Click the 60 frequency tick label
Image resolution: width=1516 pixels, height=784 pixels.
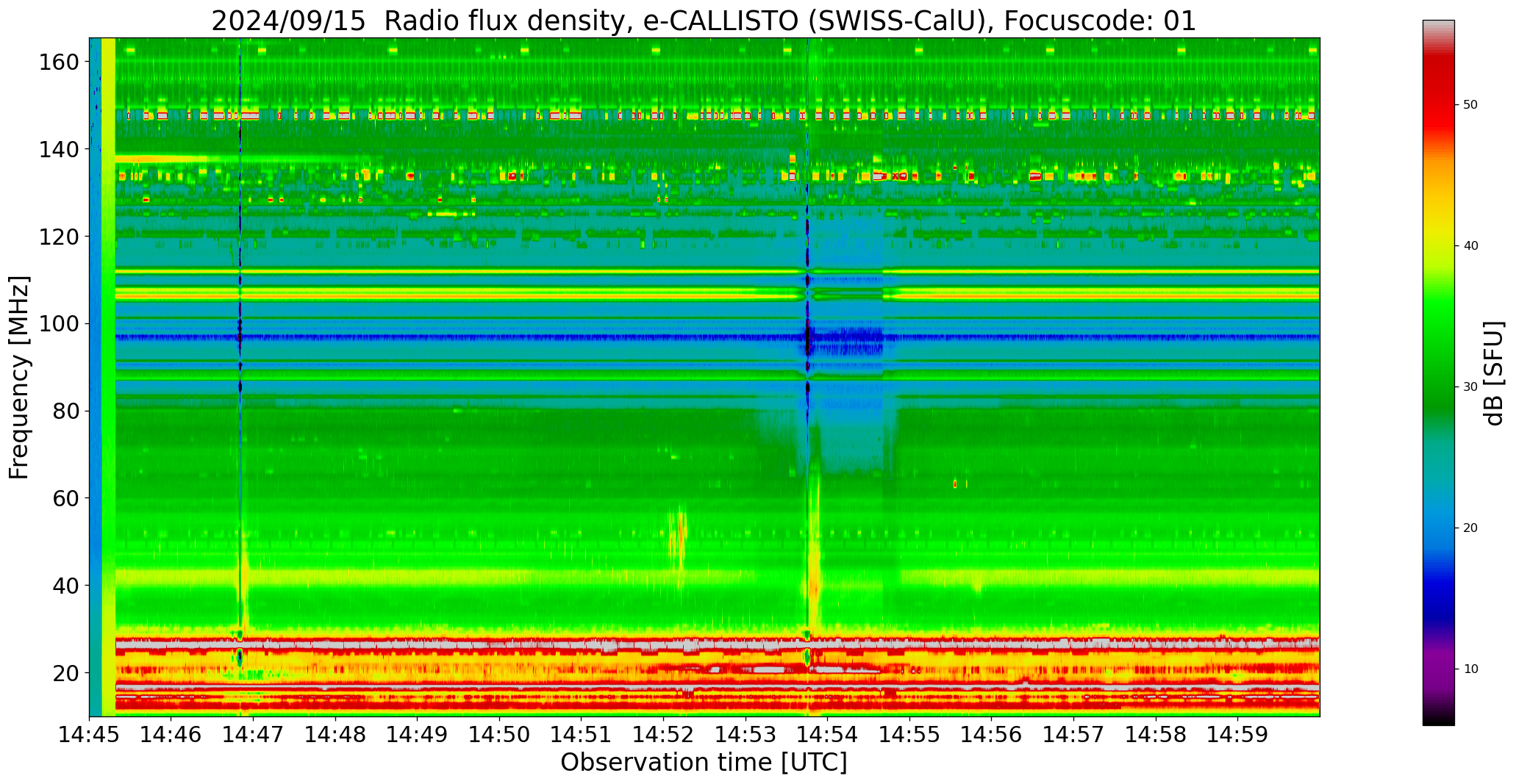pos(66,498)
